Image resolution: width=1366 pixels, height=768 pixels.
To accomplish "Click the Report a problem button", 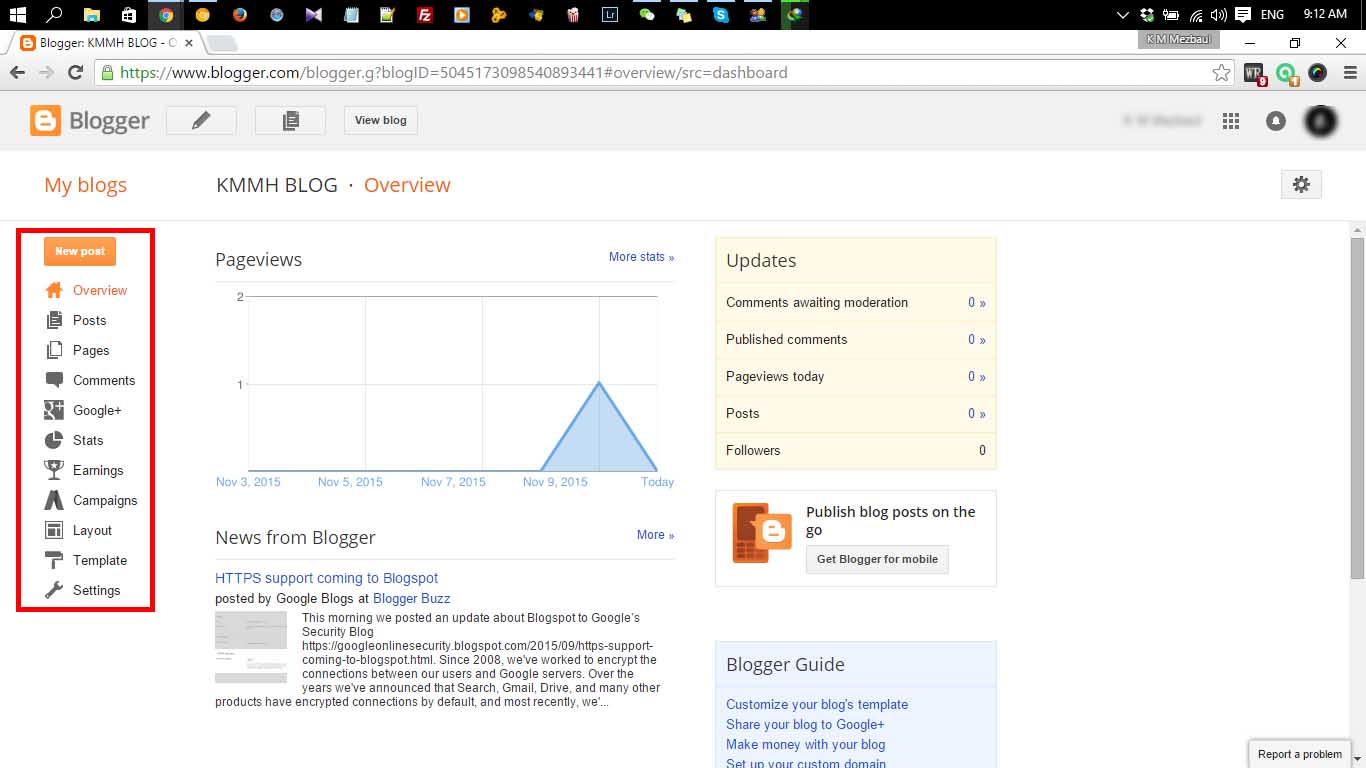I will (x=1300, y=754).
